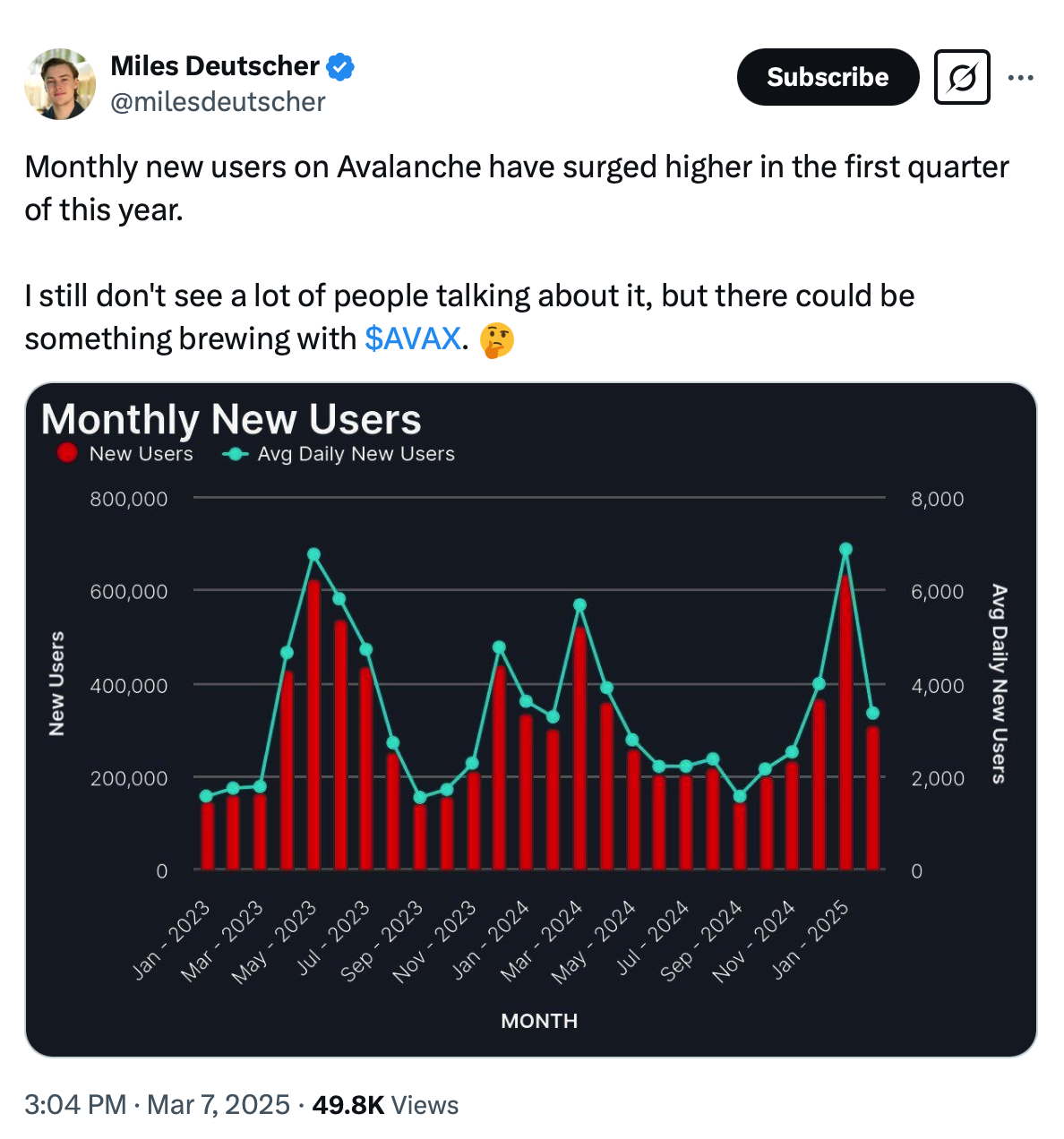Click the verified badge next to Miles Deutscher
Screen dimensions: 1064x1139
341,65
